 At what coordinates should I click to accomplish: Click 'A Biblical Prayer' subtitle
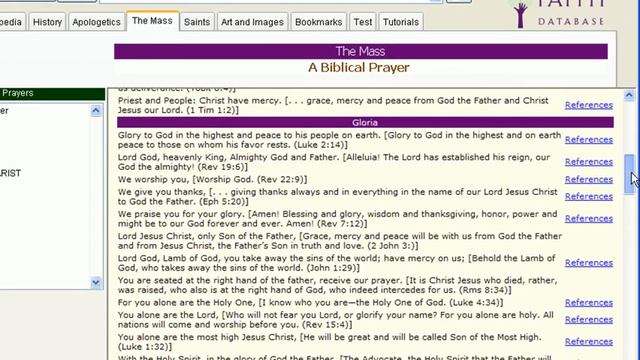(x=359, y=67)
